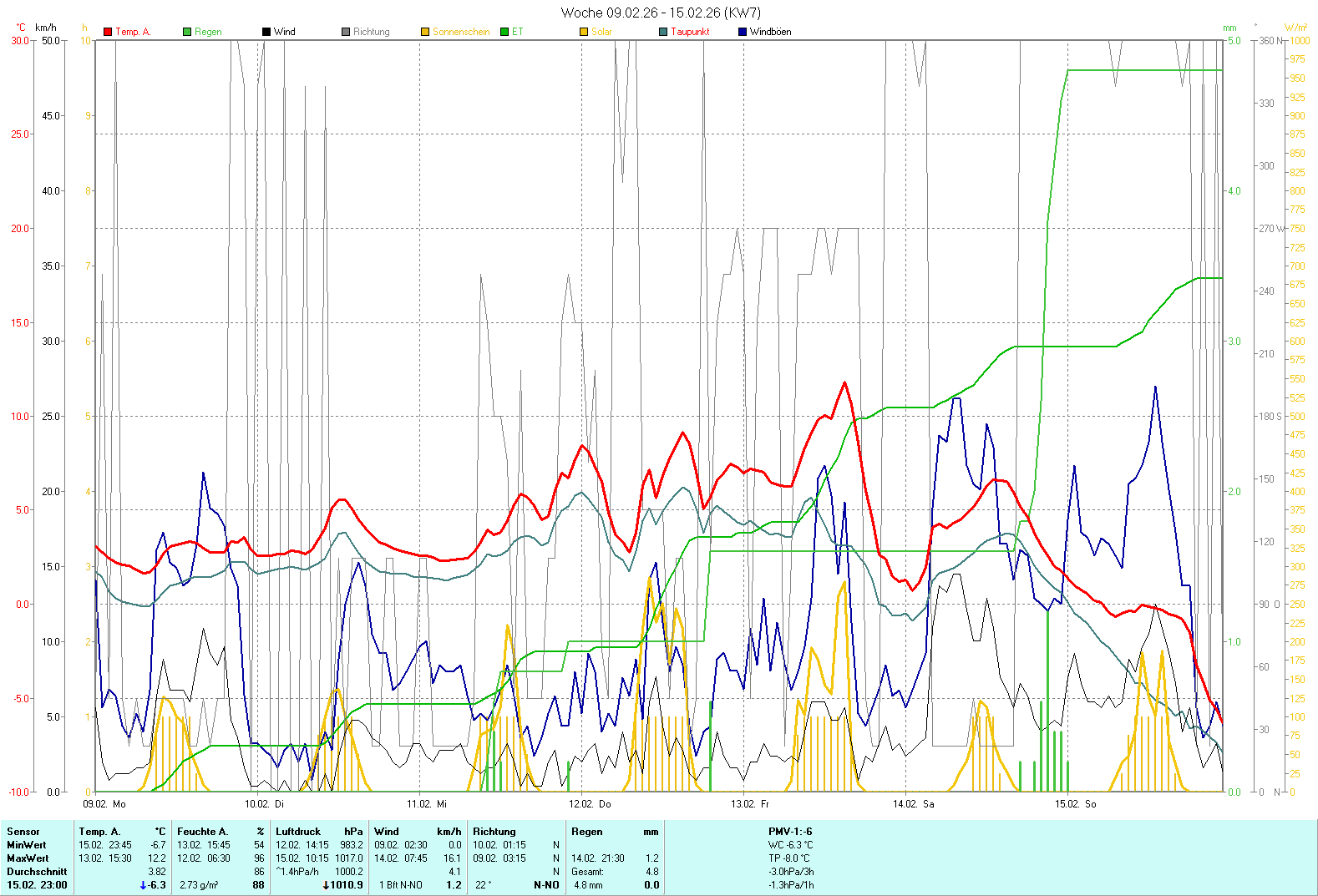
Task: Click the blue Windböen legend square
Action: pos(743,32)
